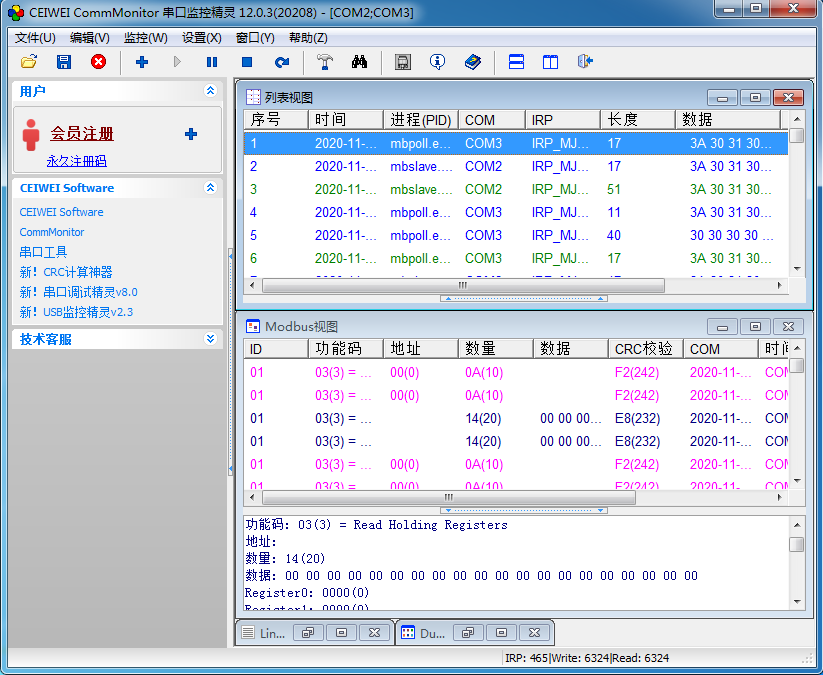823x675 pixels.
Task: Click the plus icon beside 会员注册
Action: click(x=191, y=134)
